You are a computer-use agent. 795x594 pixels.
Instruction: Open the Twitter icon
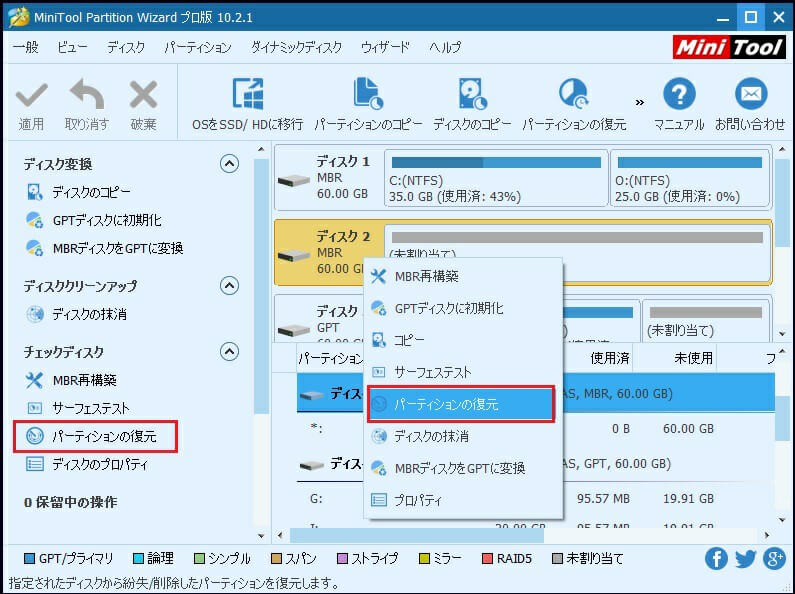745,559
